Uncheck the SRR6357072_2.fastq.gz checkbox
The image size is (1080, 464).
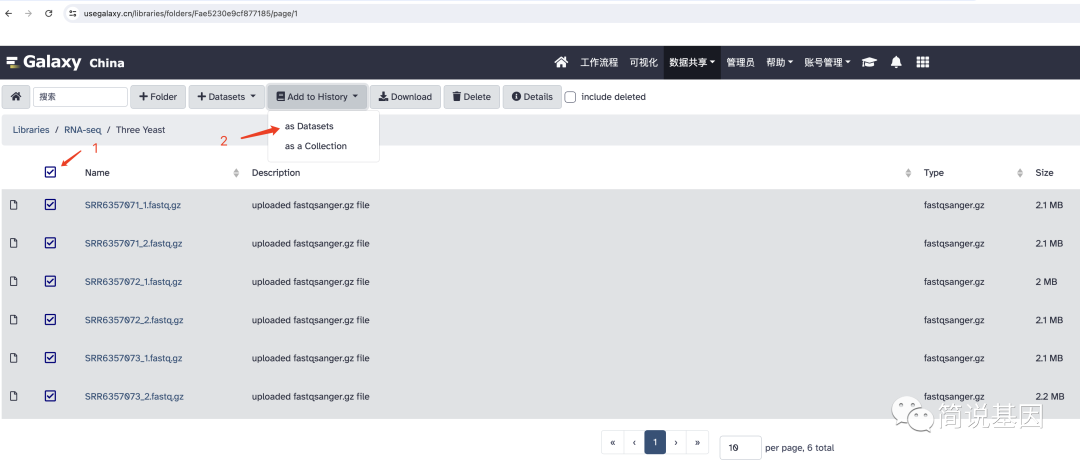pos(50,319)
